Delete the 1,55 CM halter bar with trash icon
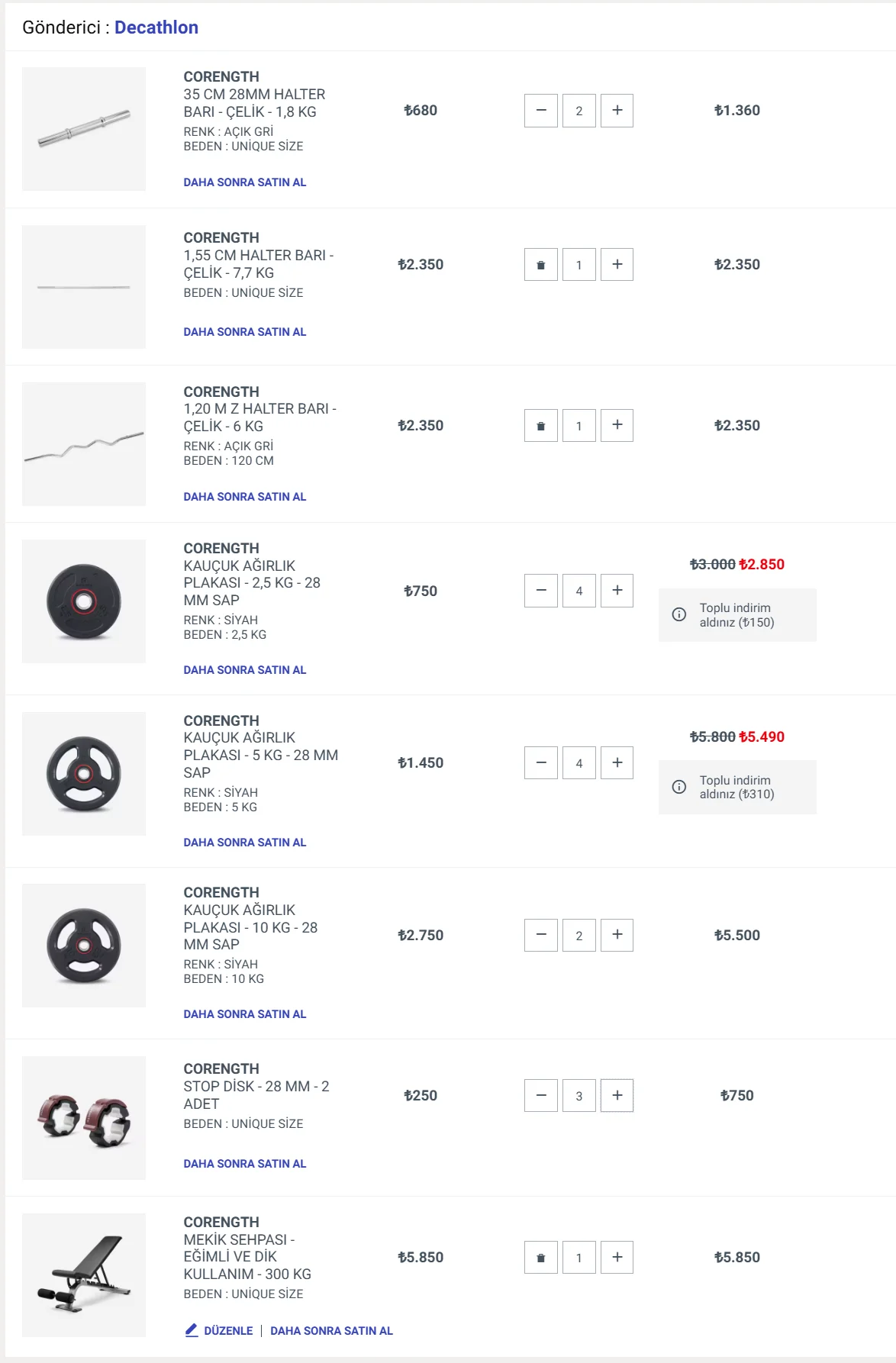Image resolution: width=896 pixels, height=1363 pixels. tap(540, 265)
